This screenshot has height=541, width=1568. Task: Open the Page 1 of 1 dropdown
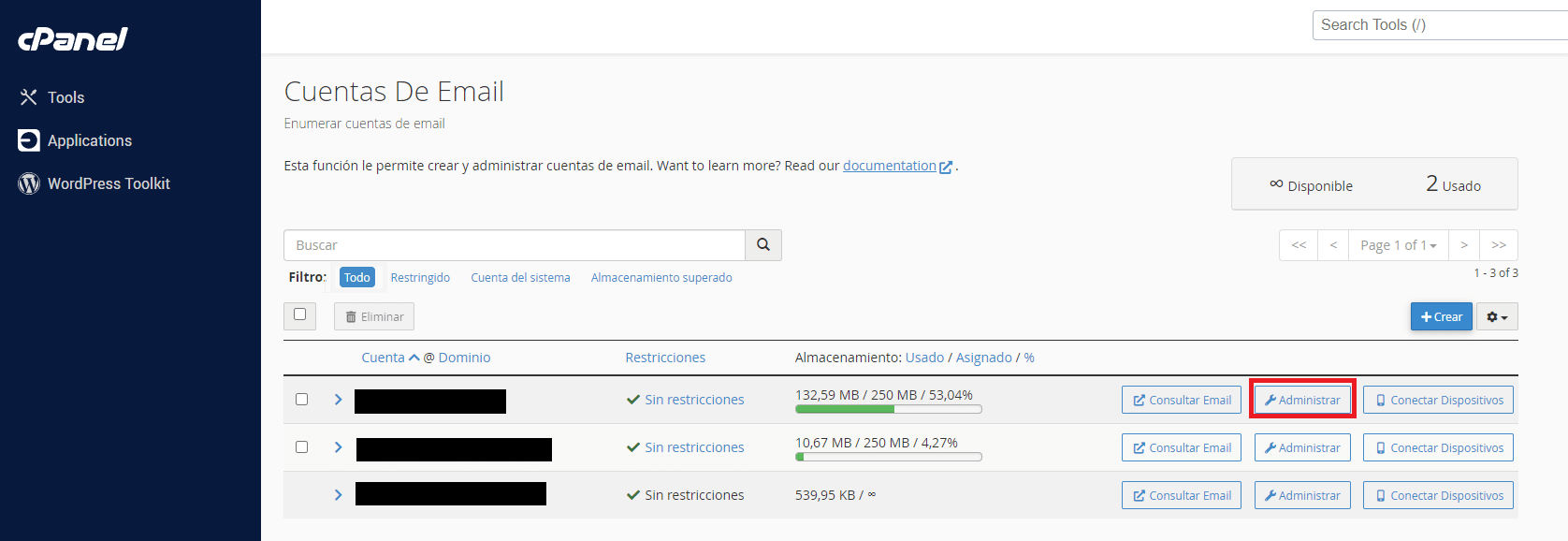click(1399, 245)
